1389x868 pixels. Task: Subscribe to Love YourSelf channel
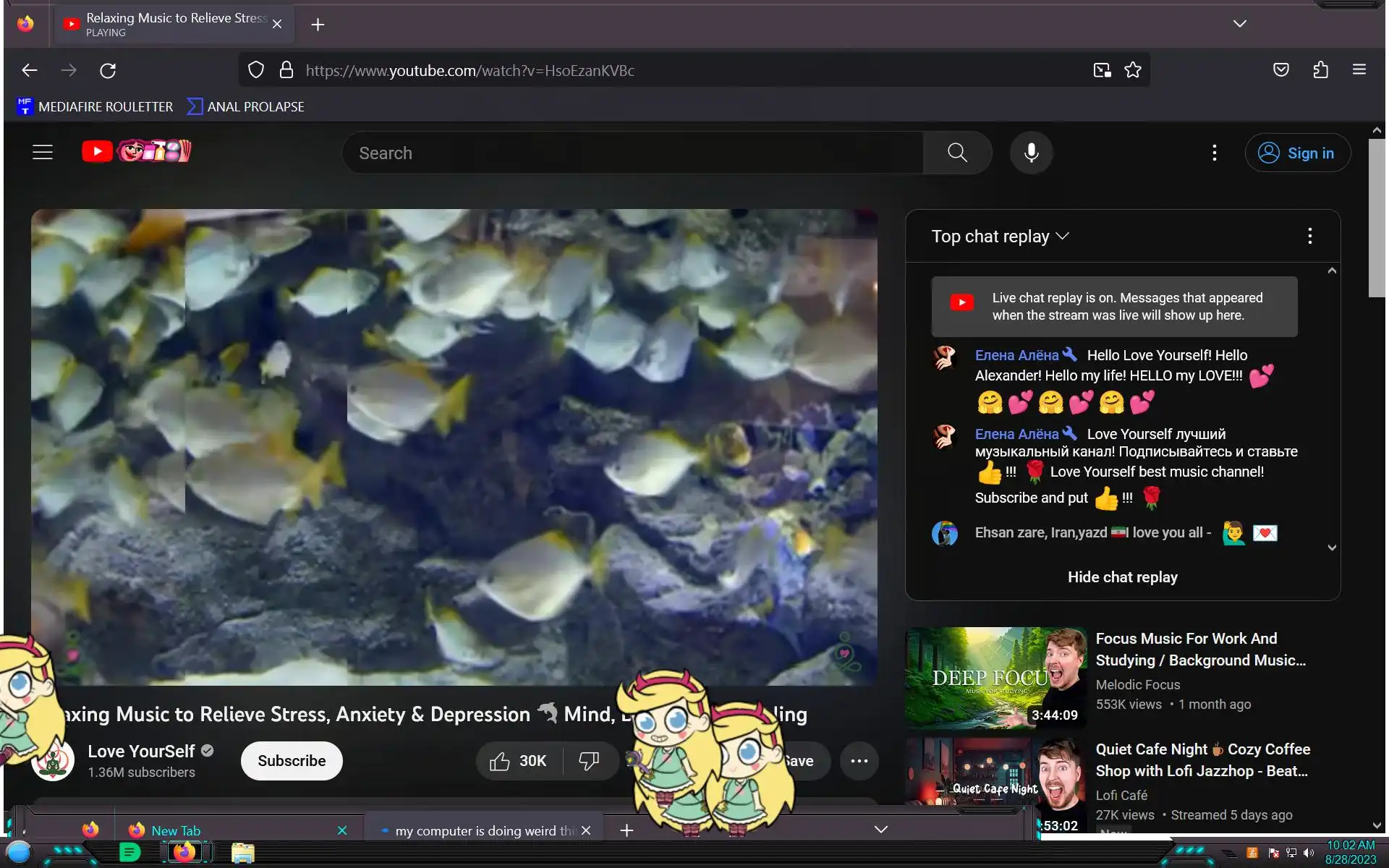coord(292,761)
